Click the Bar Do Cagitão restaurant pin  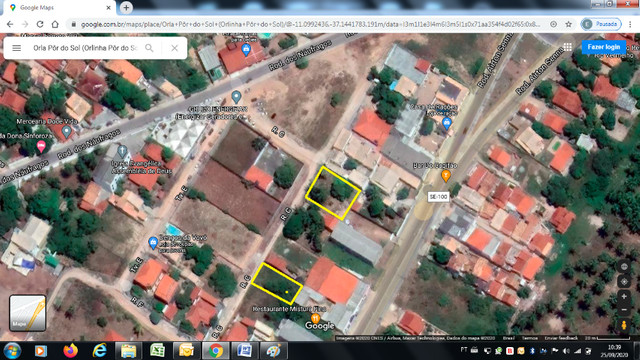click(x=446, y=176)
